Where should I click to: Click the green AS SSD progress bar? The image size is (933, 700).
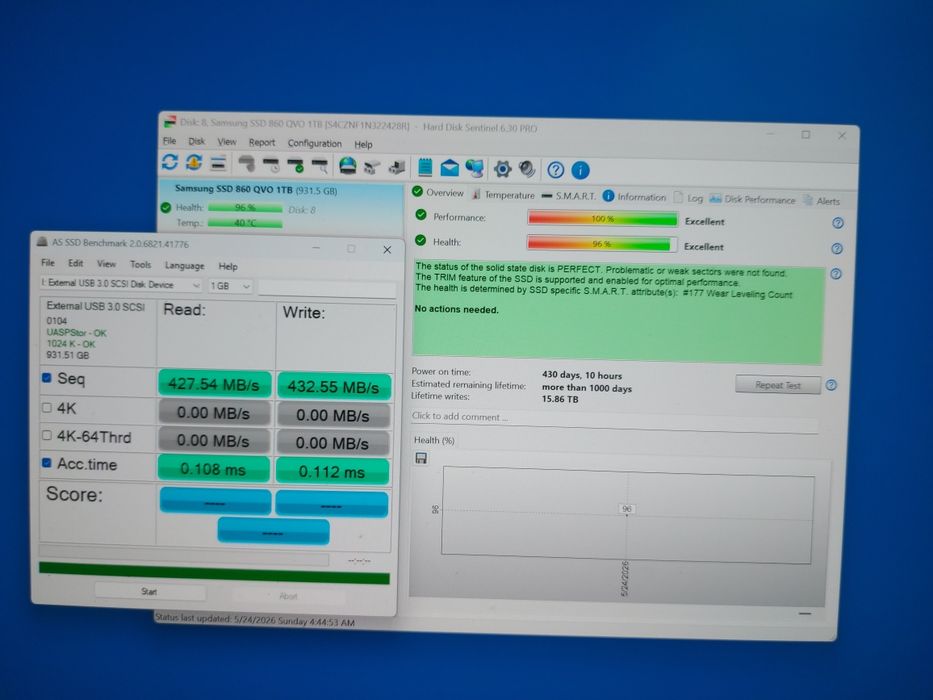point(214,573)
